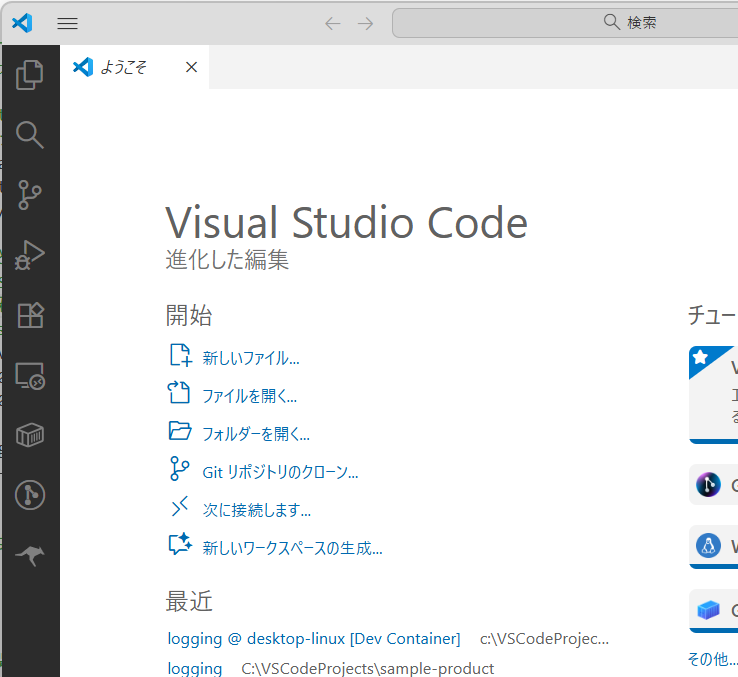Open the walkthrough card with Linux penguin icon
The image size is (738, 677).
[x=714, y=547]
